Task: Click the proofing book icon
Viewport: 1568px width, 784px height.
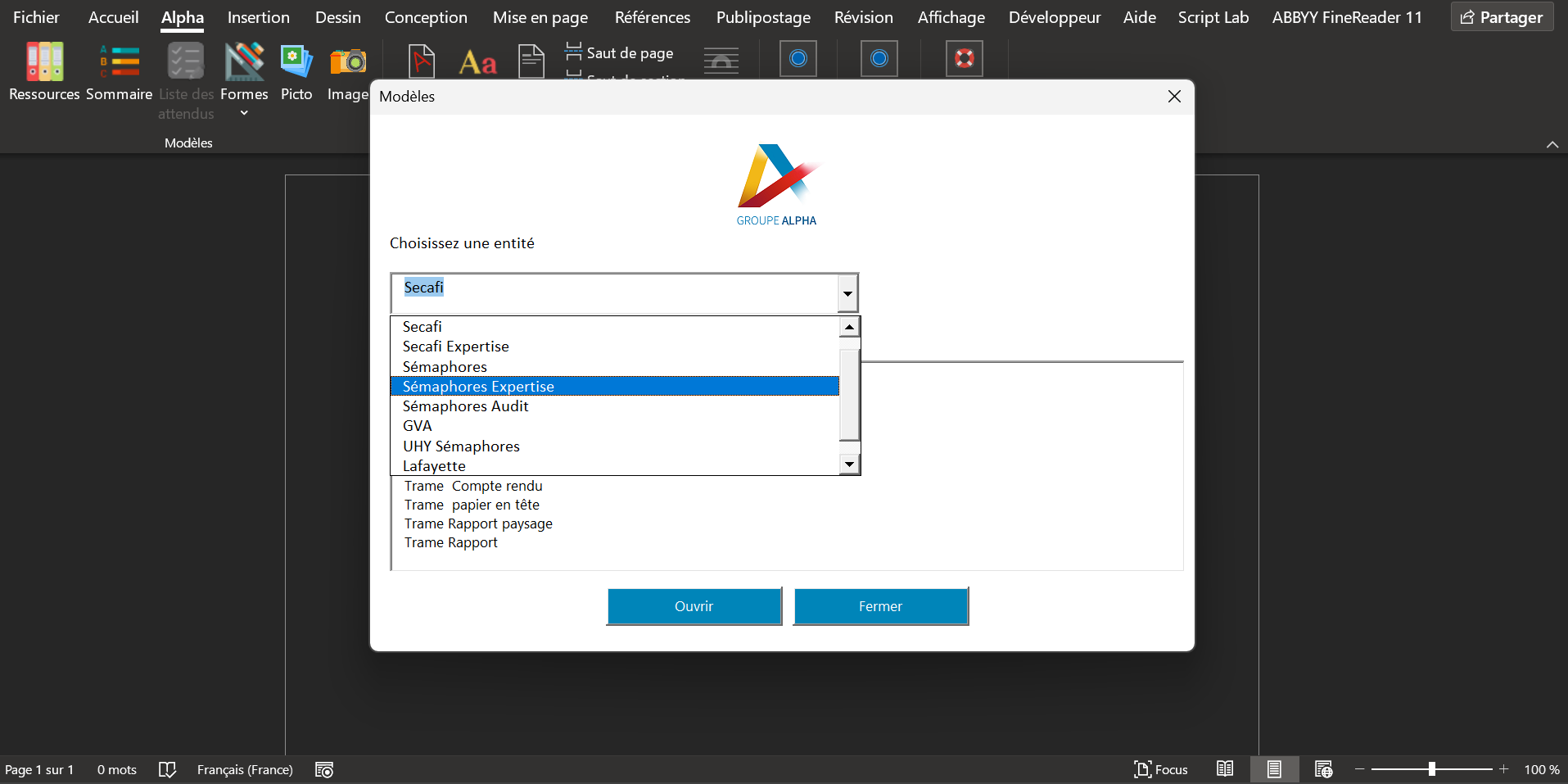Action: [167, 769]
